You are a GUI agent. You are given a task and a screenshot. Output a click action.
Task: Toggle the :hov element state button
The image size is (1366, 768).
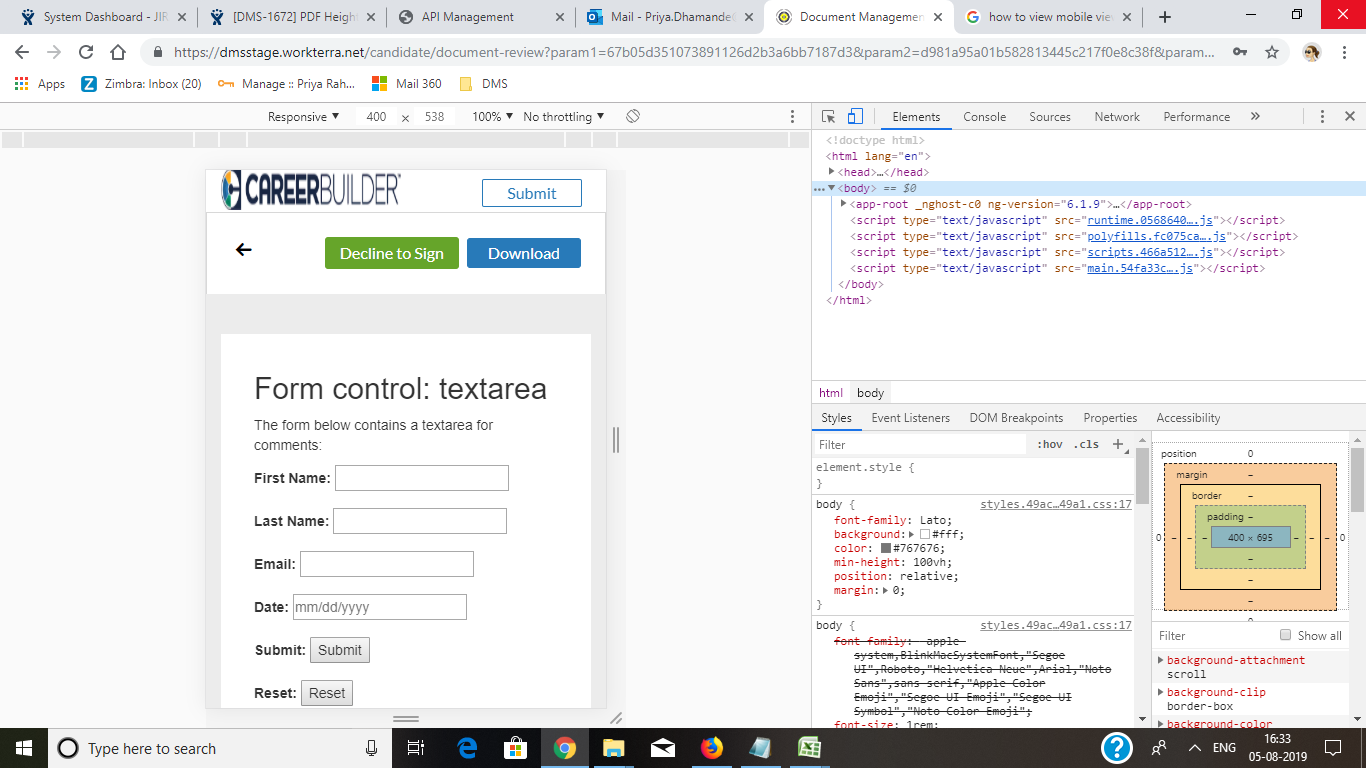pos(1049,444)
